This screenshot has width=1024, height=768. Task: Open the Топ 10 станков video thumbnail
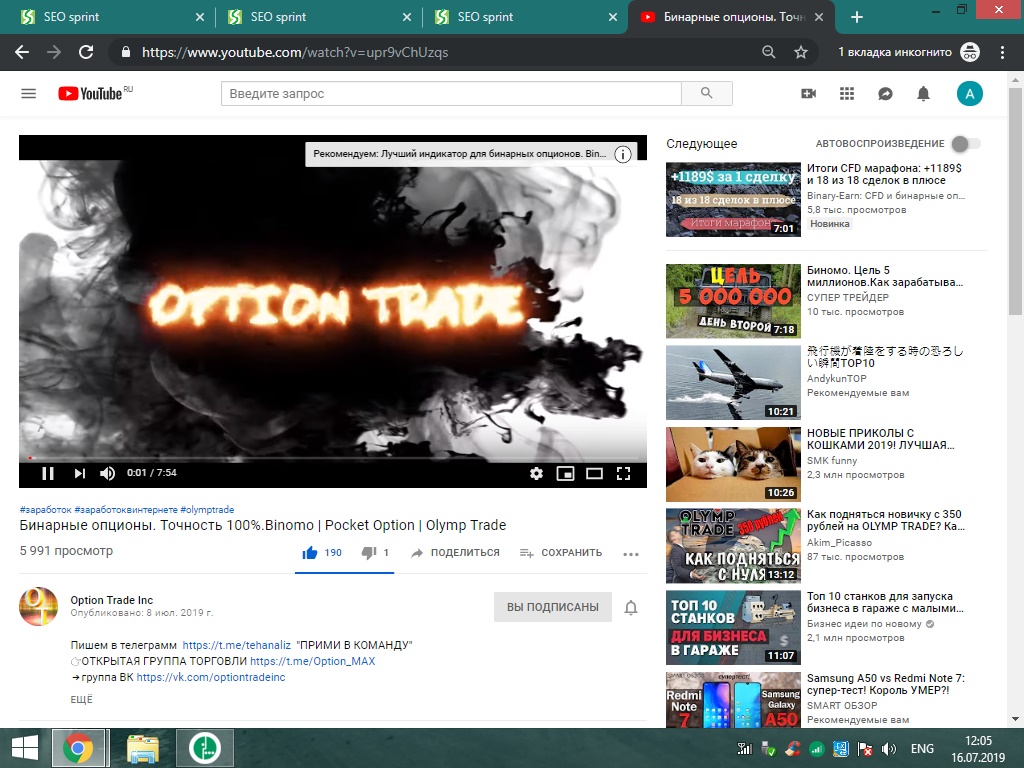[733, 627]
